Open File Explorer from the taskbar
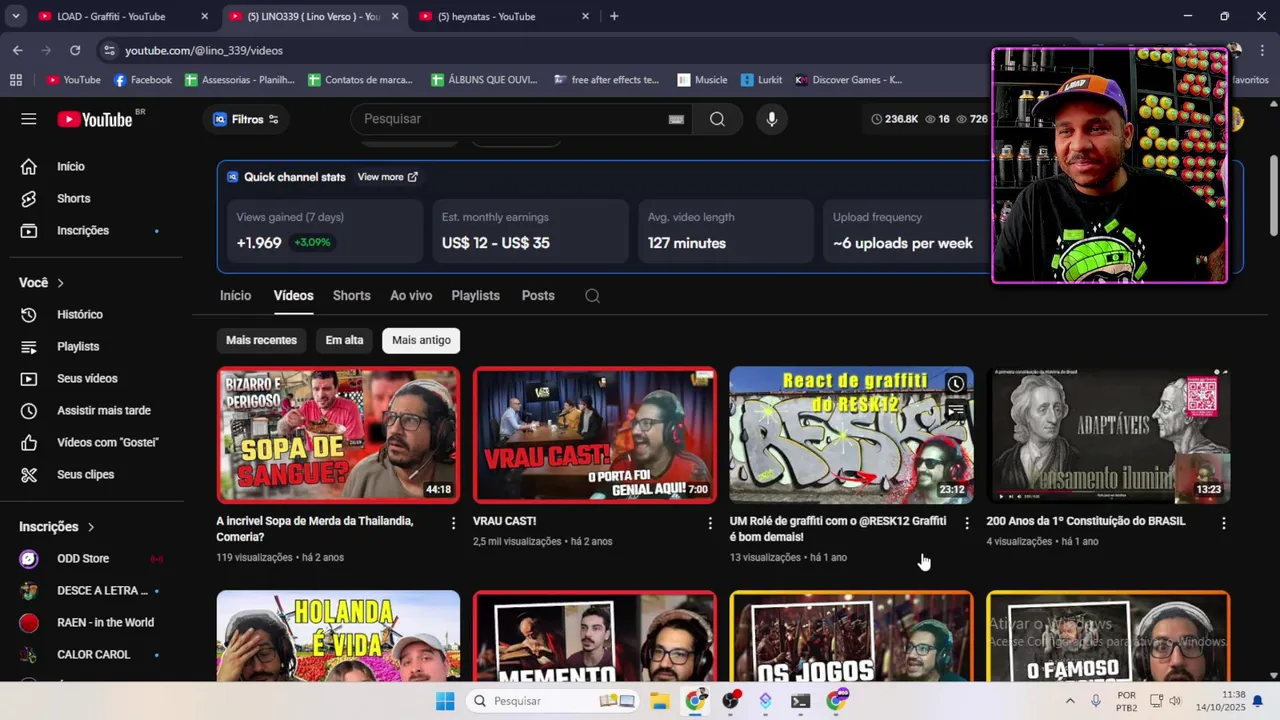Image resolution: width=1280 pixels, height=720 pixels. 660,701
